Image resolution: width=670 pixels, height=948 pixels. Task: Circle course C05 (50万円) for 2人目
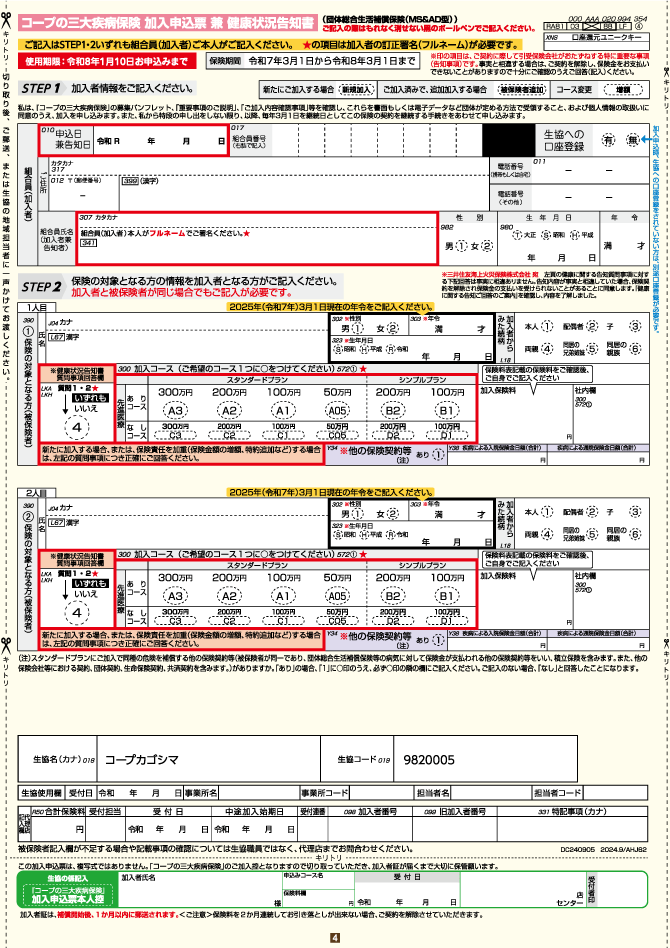pyautogui.click(x=337, y=620)
